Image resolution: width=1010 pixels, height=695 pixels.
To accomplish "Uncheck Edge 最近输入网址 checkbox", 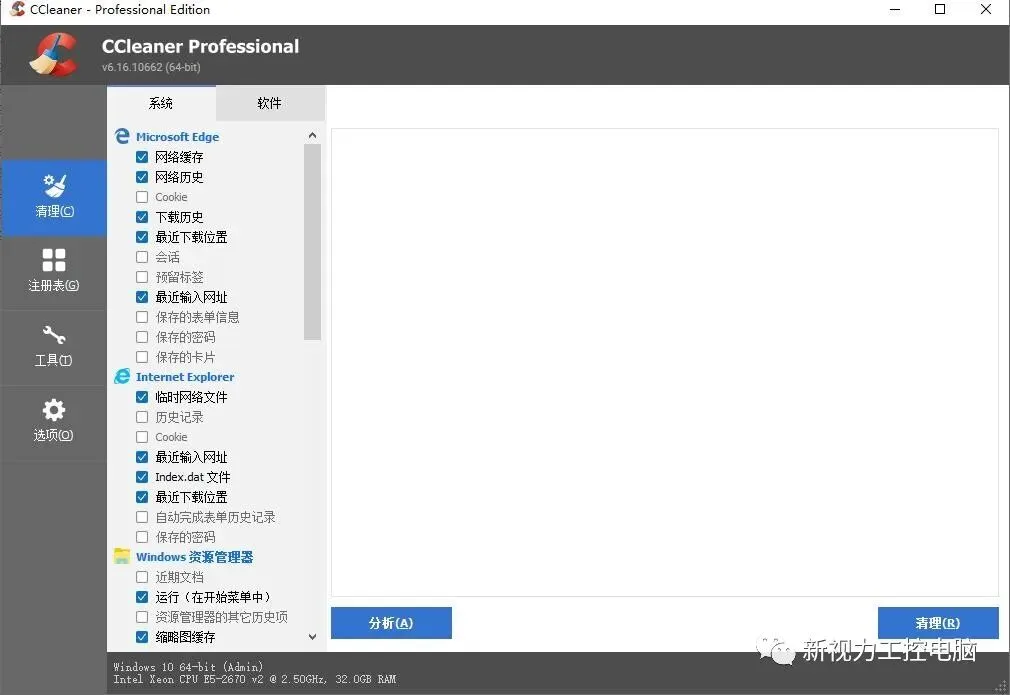I will [142, 297].
